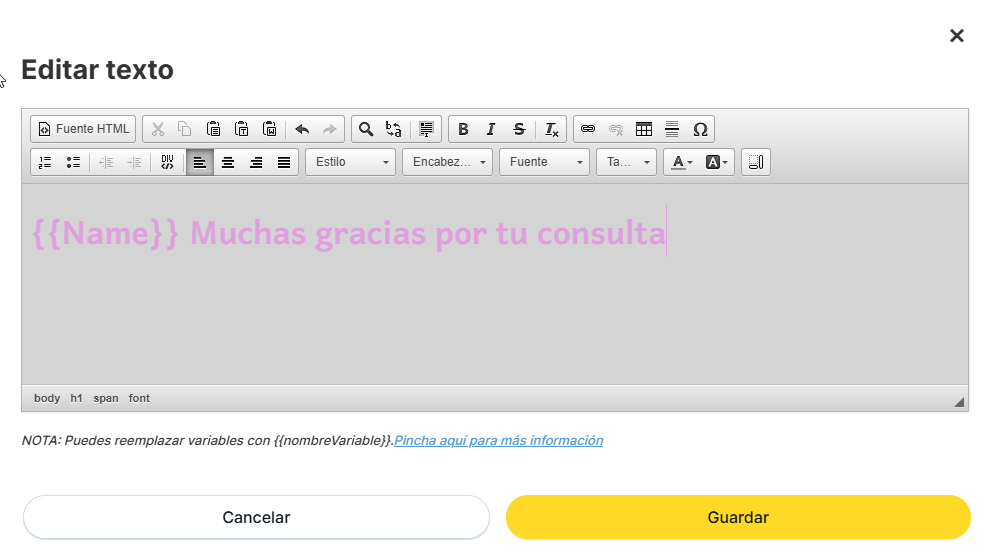Open the 'Pincha aquí para más información' link
The height and width of the screenshot is (555, 994).
coord(498,441)
